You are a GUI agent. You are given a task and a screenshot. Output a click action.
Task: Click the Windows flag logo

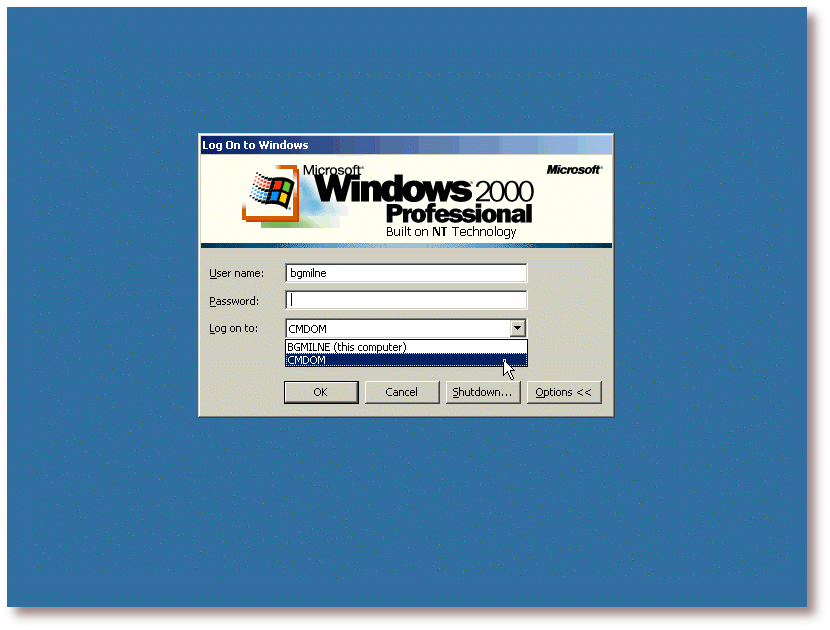pyautogui.click(x=270, y=191)
